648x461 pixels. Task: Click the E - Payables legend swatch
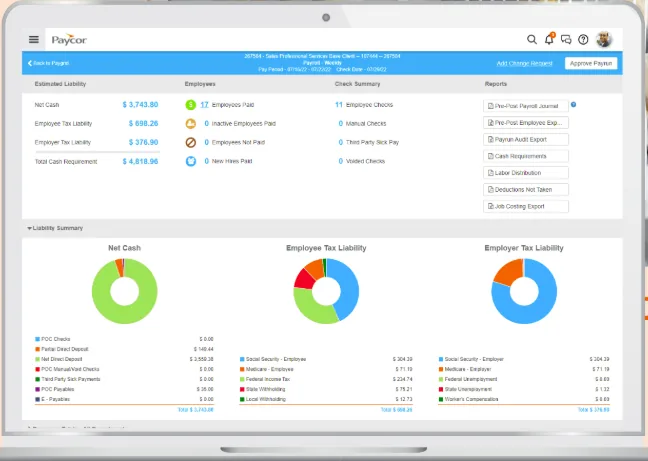click(x=38, y=399)
